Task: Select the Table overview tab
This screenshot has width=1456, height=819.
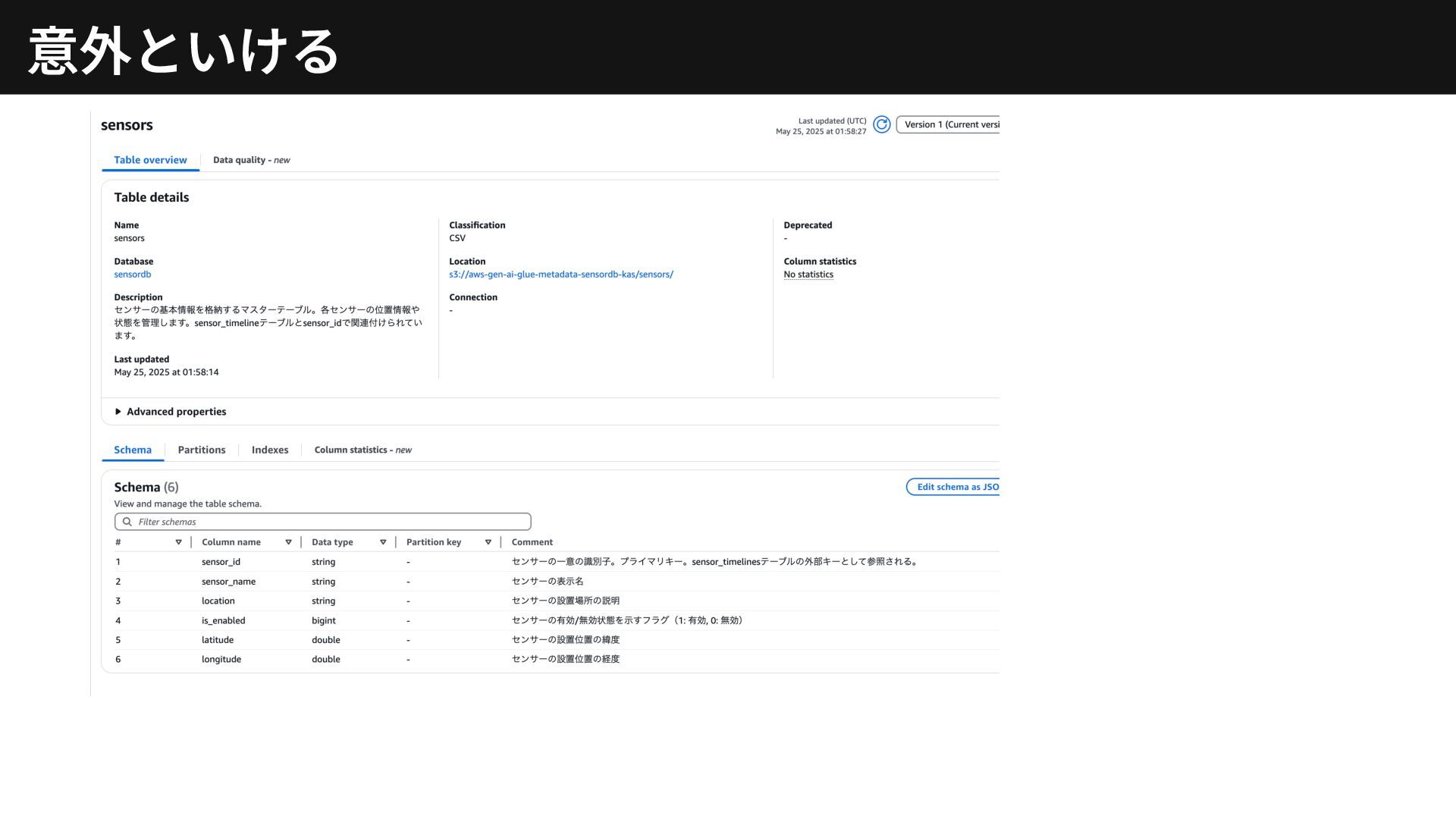Action: [x=150, y=160]
